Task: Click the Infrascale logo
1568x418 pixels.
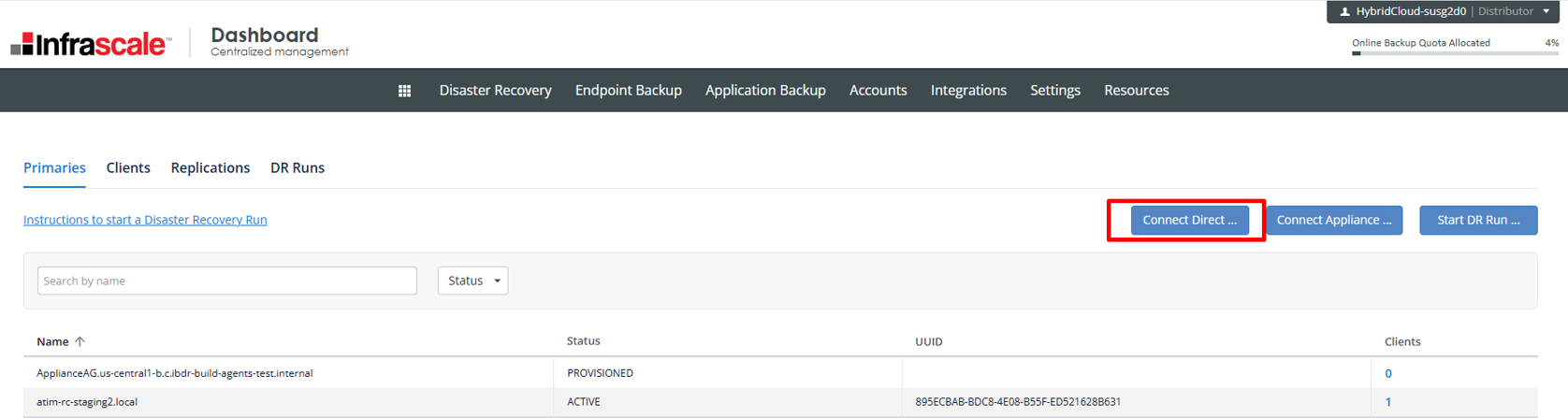Action: [91, 43]
